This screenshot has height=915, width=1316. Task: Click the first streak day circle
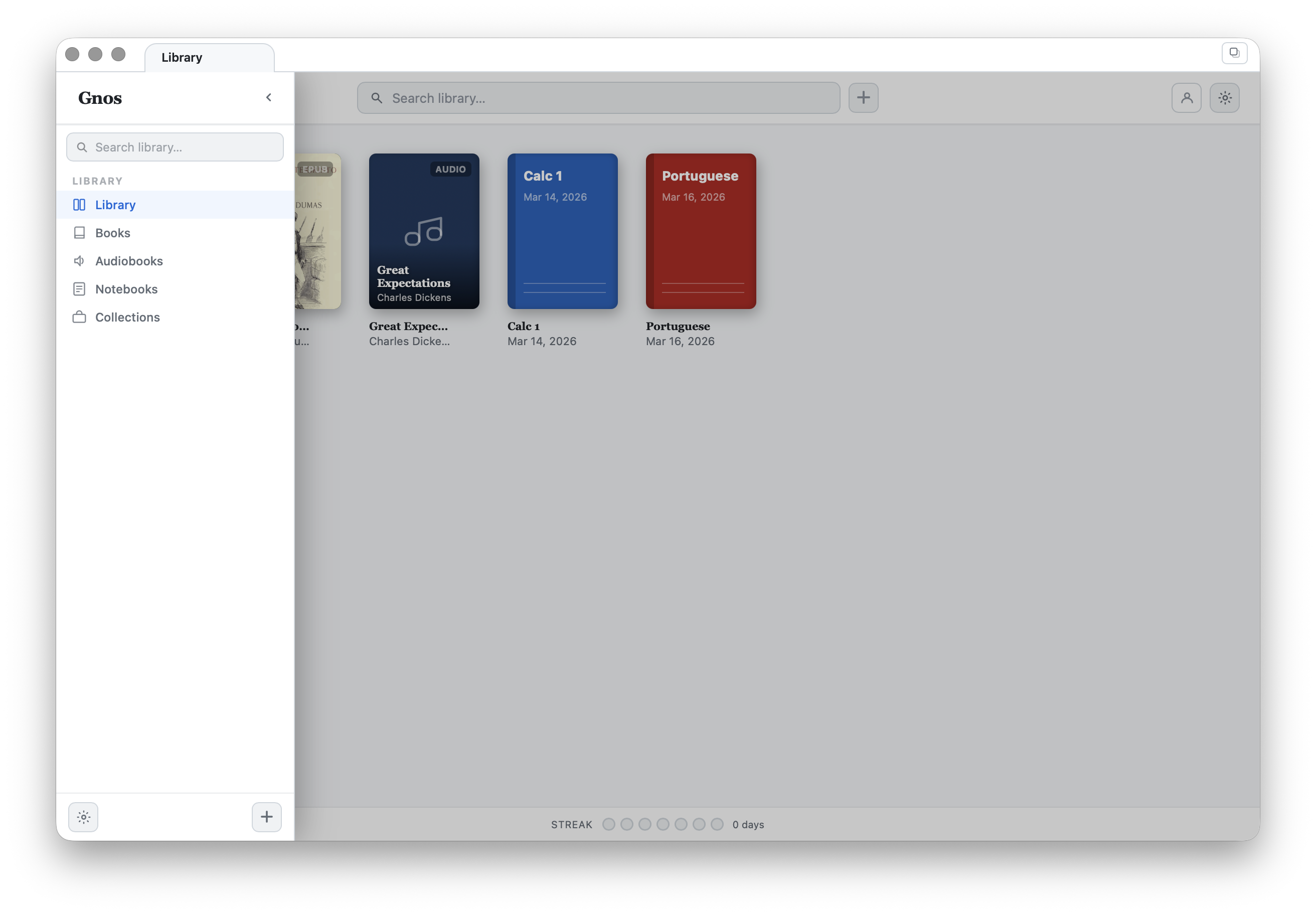(609, 824)
